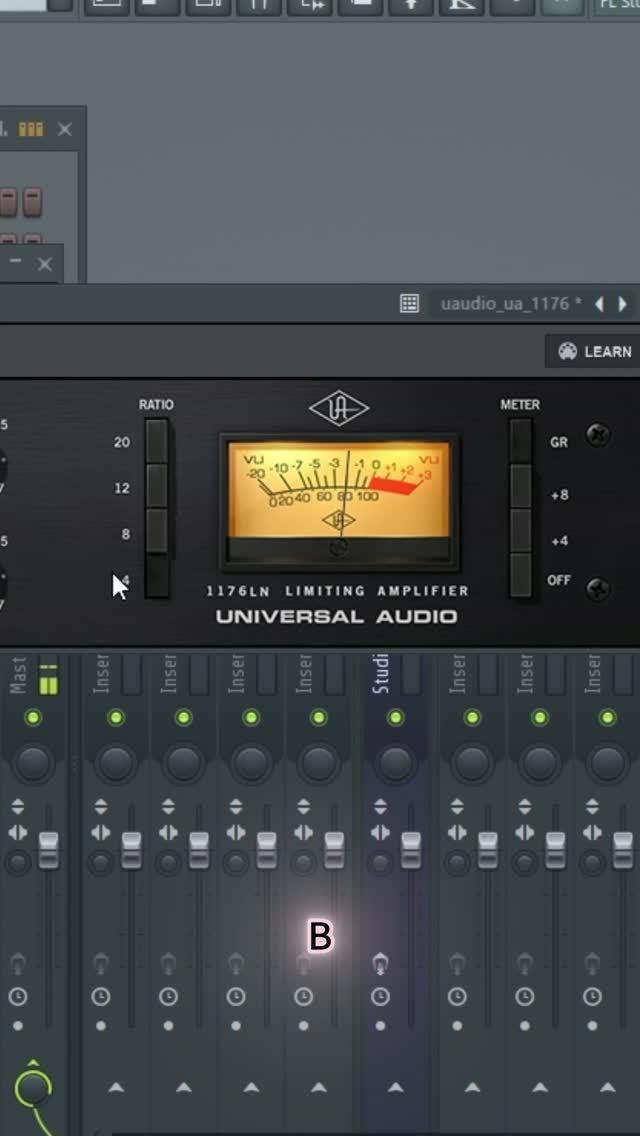Select the Master track name label
The width and height of the screenshot is (640, 1136).
(19, 675)
